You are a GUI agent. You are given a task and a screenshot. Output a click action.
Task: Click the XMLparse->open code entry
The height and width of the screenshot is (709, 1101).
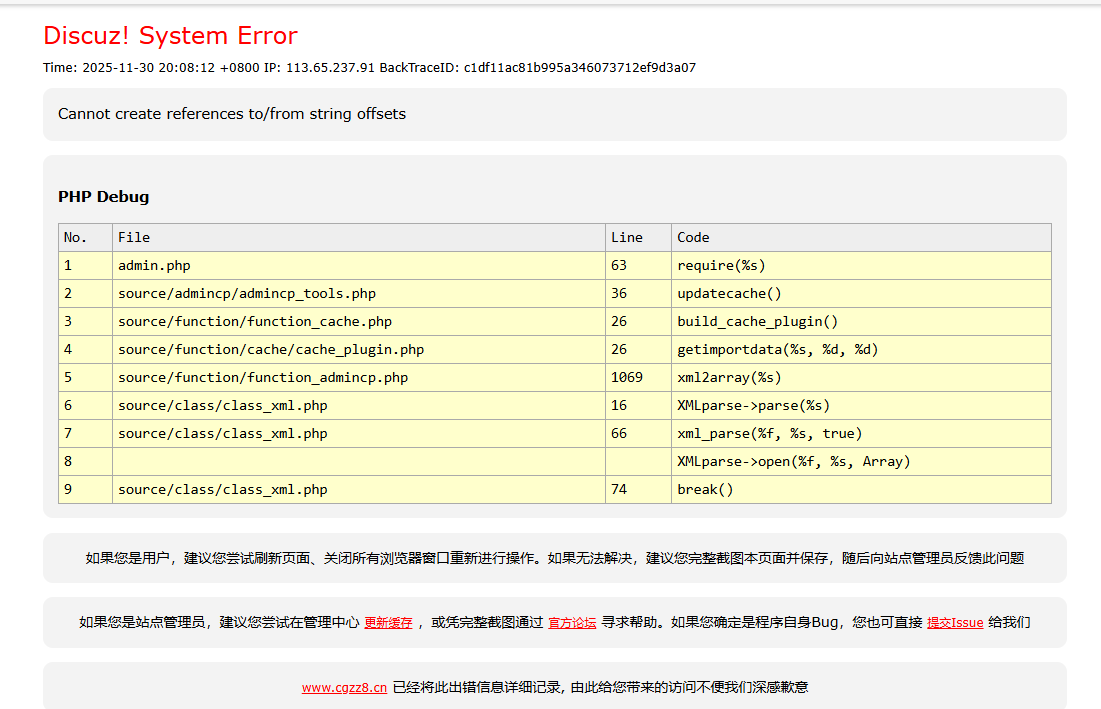[x=793, y=462]
